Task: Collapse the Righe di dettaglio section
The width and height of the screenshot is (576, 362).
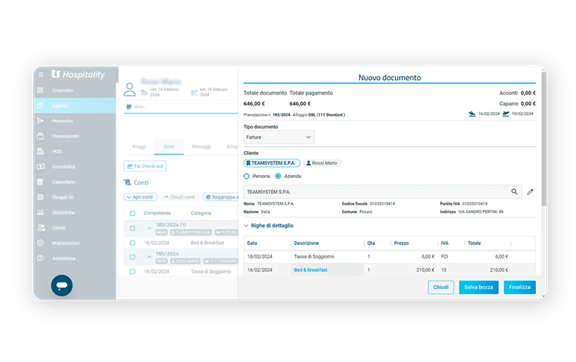Action: tap(246, 226)
